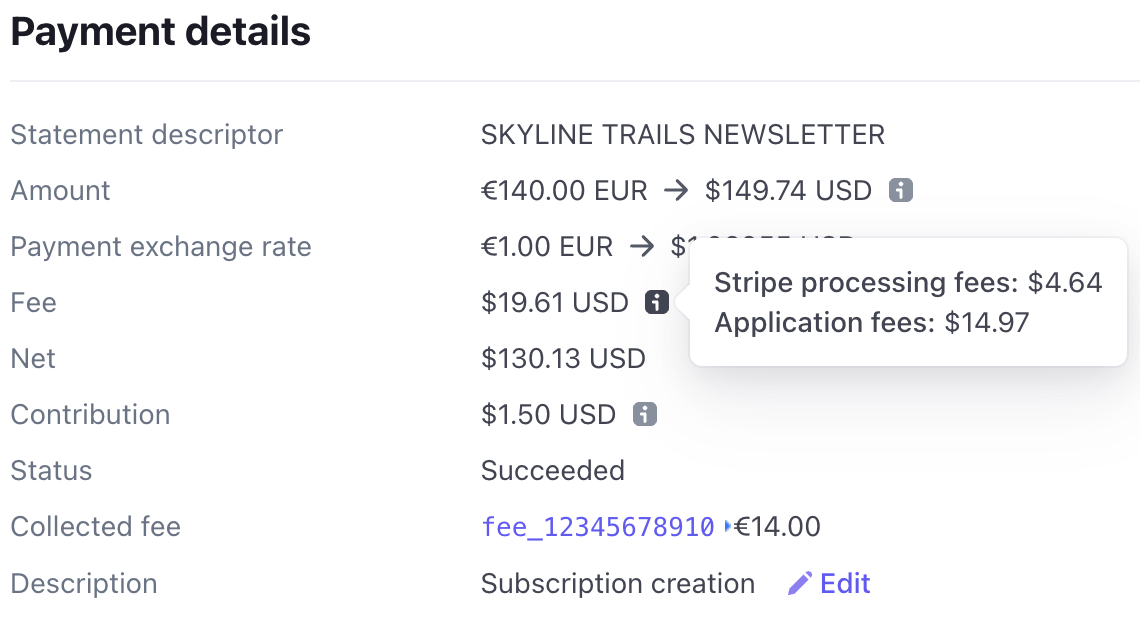Open the info icon beside Contribution amount

click(x=644, y=414)
